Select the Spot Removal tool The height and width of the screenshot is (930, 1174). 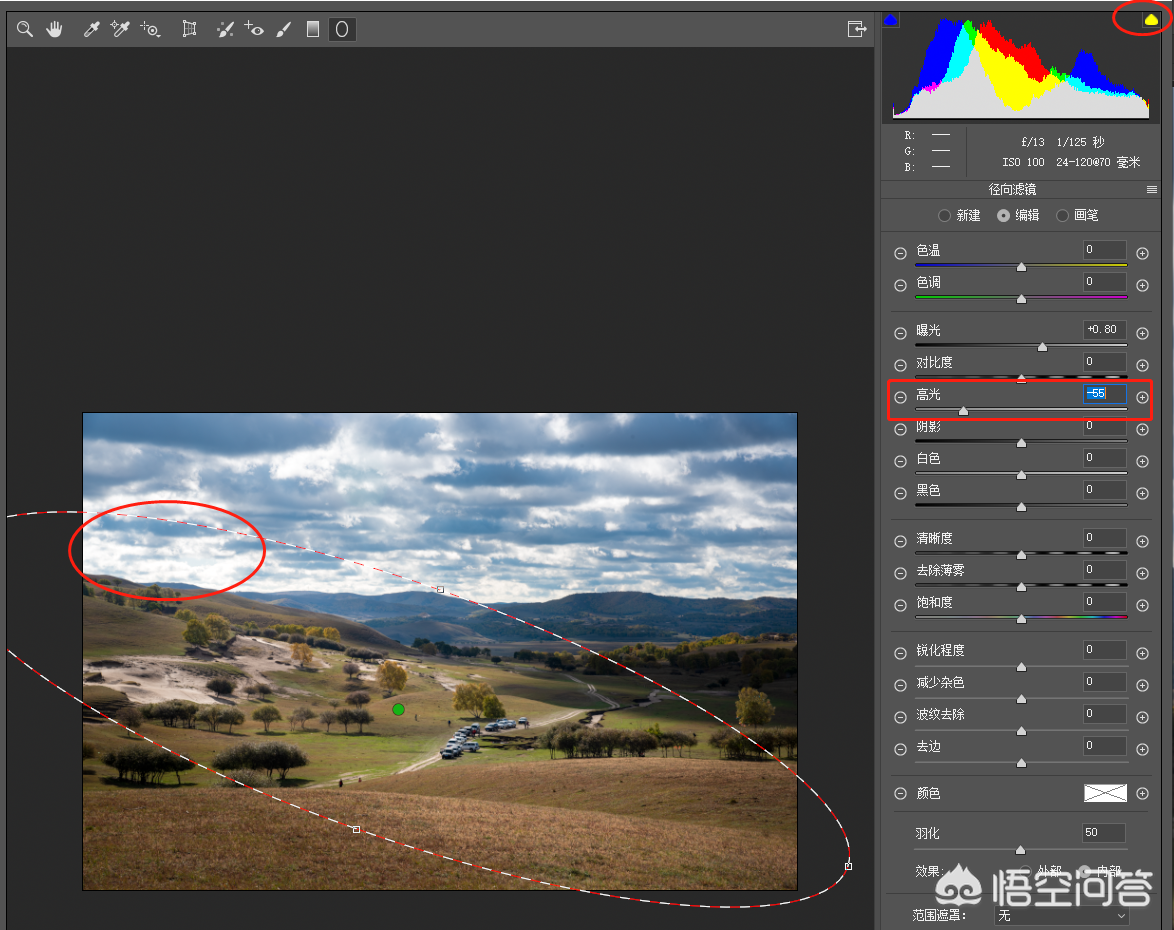225,29
